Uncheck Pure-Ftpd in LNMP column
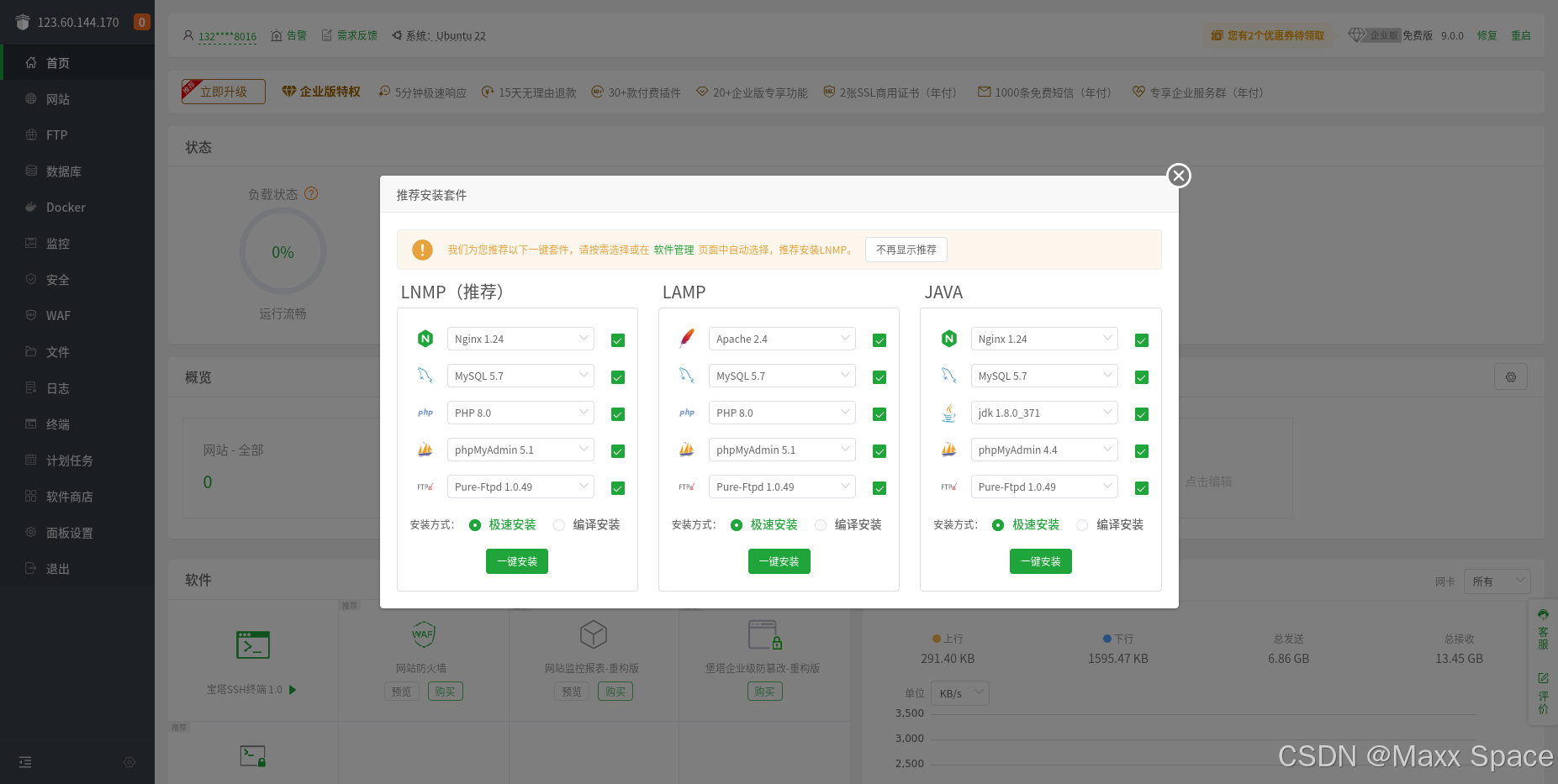 click(x=618, y=488)
